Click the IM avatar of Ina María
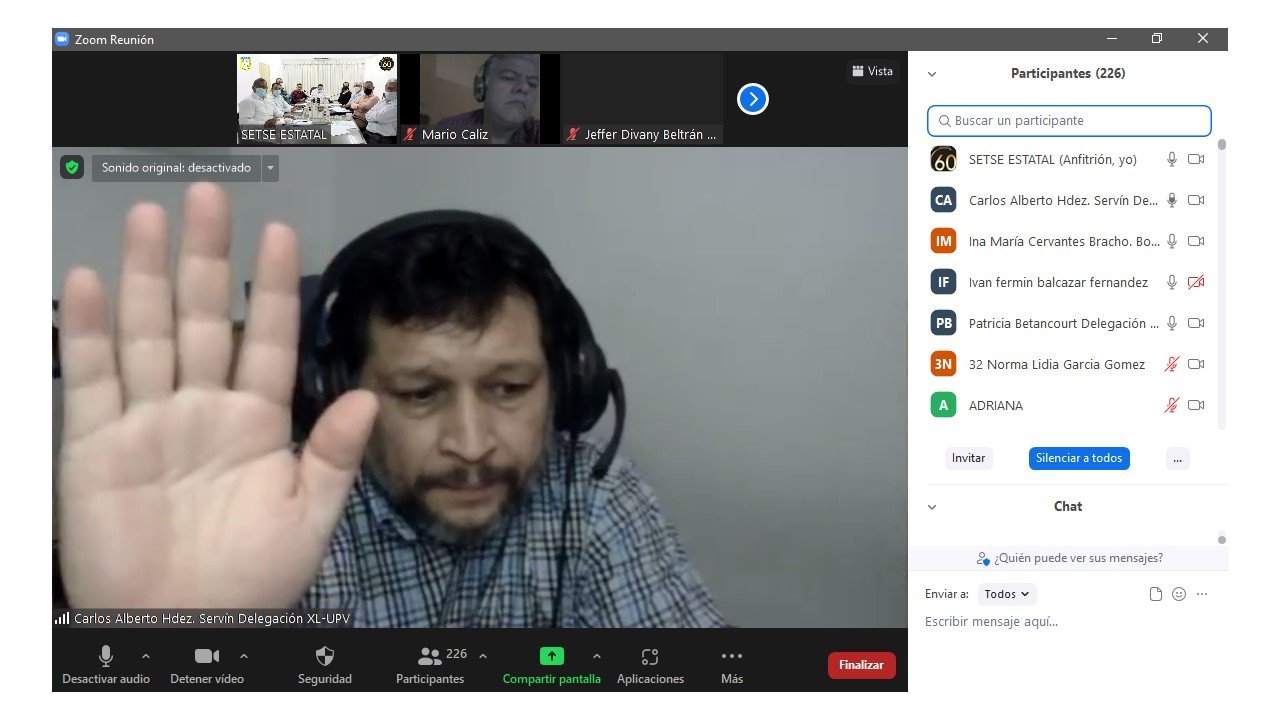The height and width of the screenshot is (720, 1280). pos(943,241)
